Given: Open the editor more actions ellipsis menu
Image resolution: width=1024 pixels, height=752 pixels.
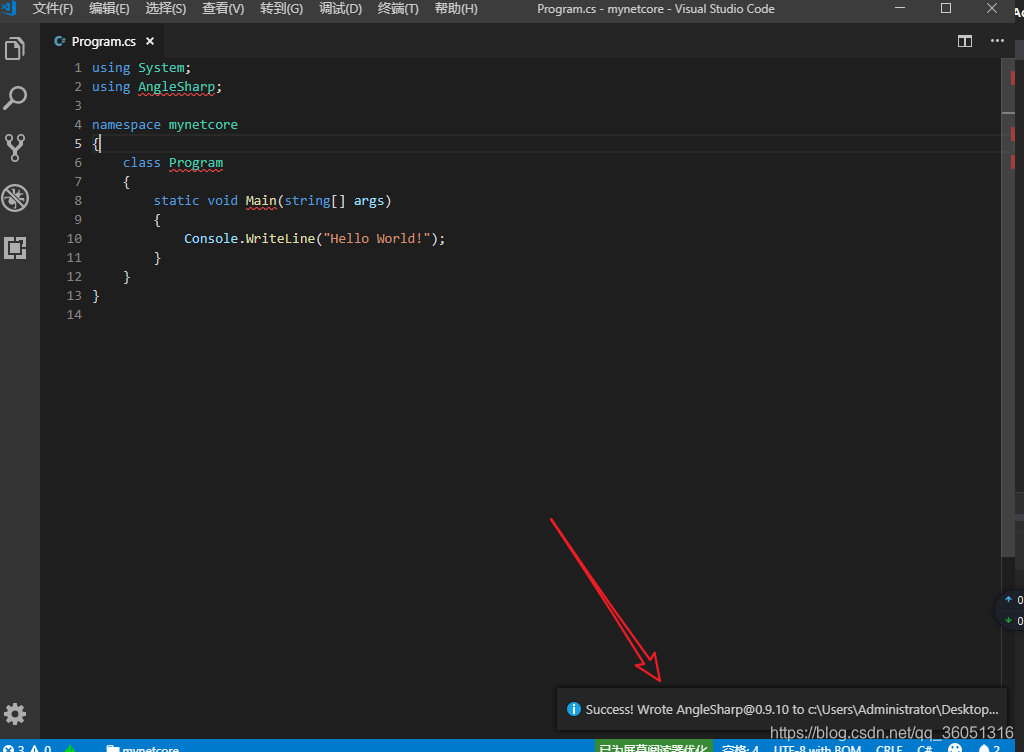Looking at the screenshot, I should [x=997, y=41].
